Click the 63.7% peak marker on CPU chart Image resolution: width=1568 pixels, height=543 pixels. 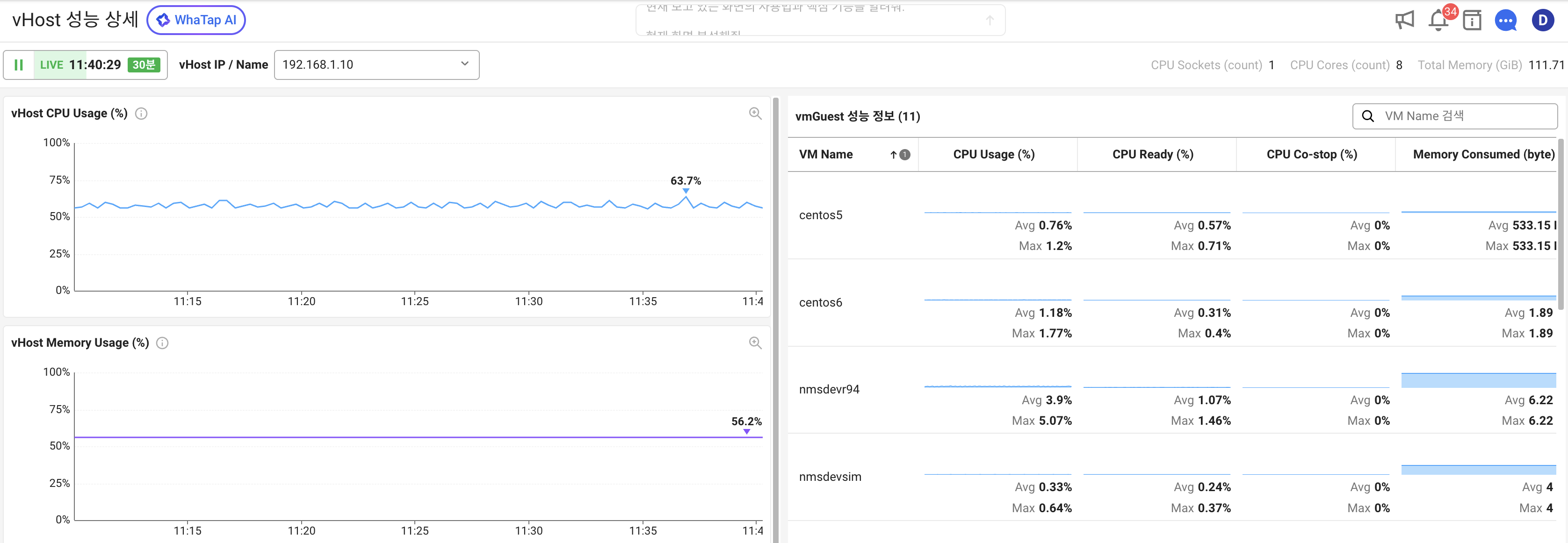point(686,191)
